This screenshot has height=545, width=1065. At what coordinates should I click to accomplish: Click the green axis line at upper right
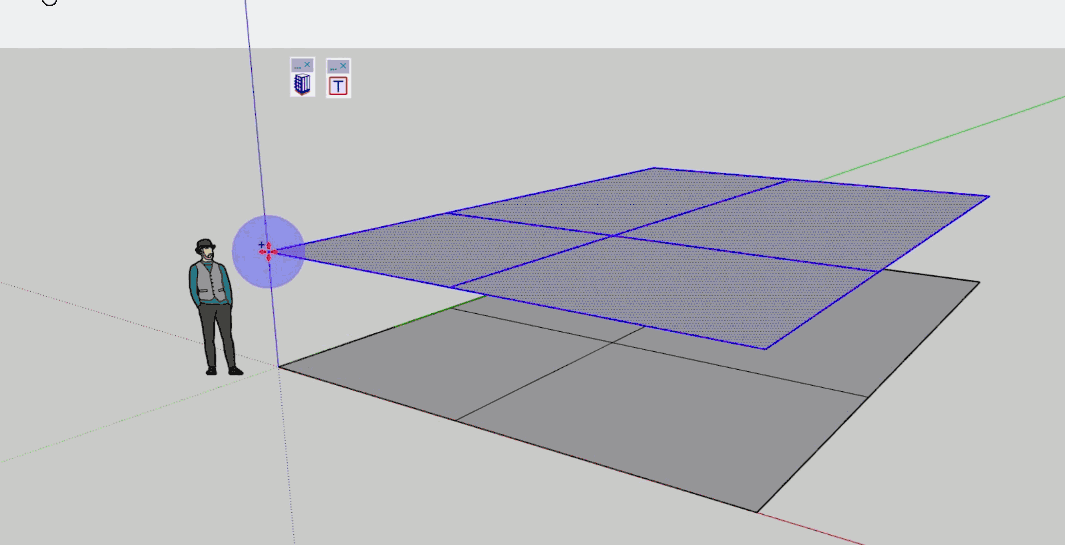point(1000,115)
